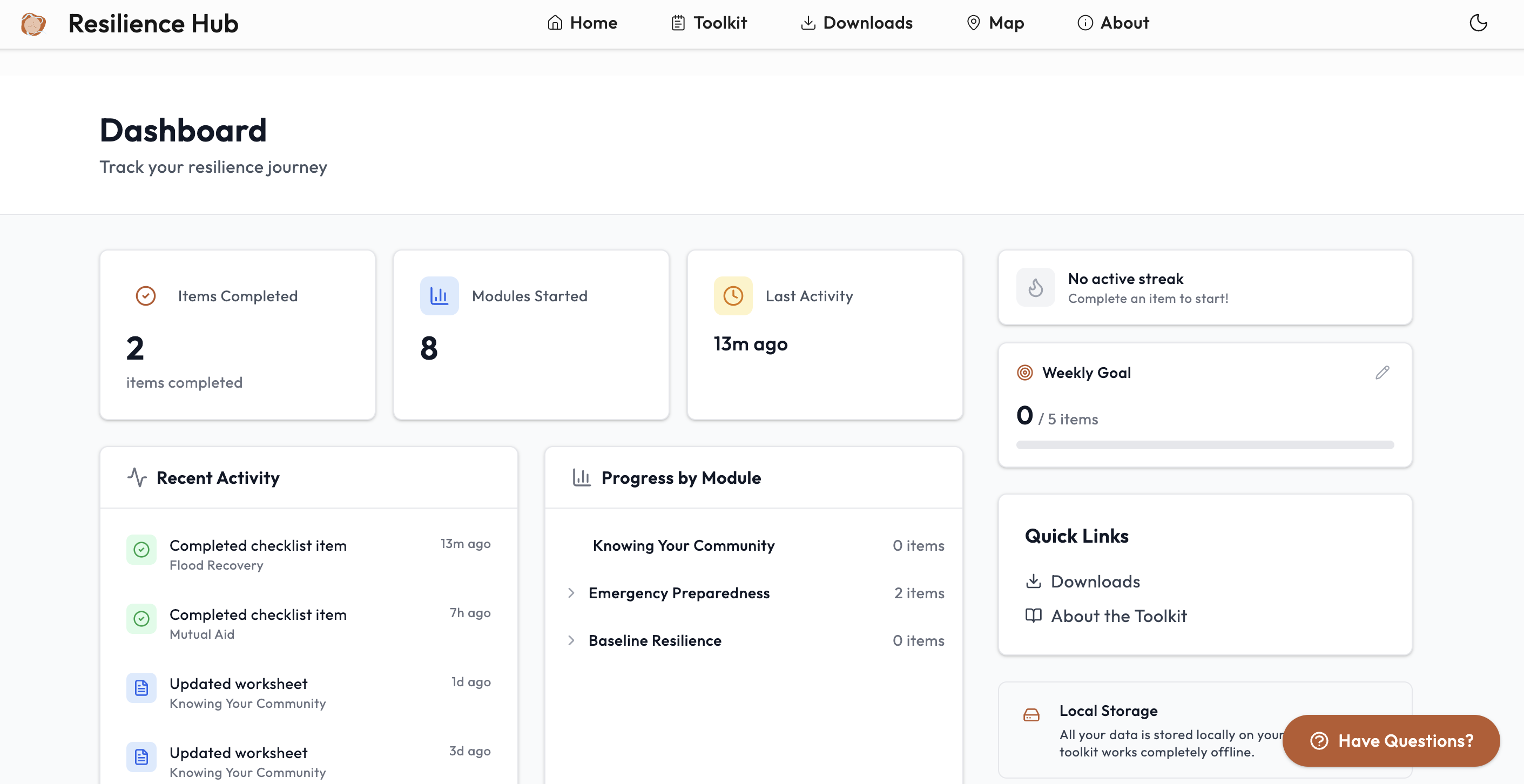Click the Resilience Hub monkey logo

click(33, 24)
